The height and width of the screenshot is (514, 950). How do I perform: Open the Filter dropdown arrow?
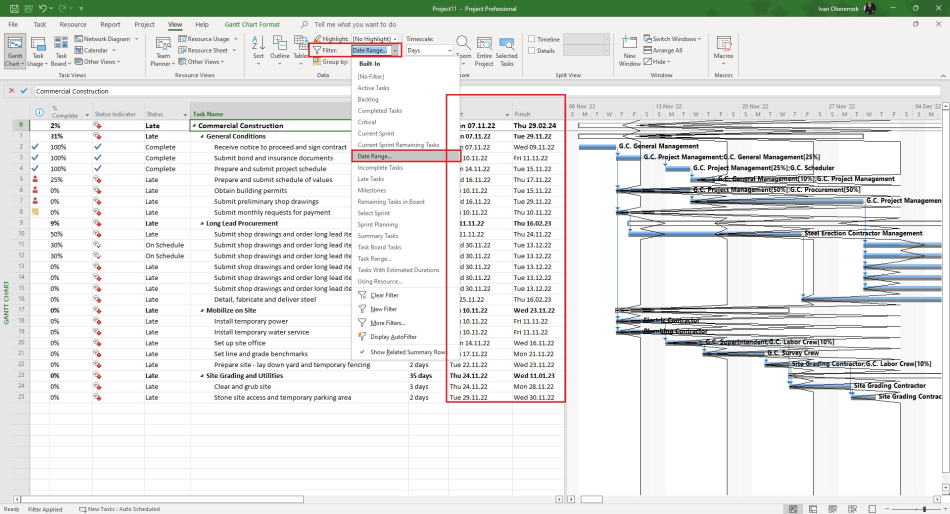click(395, 50)
